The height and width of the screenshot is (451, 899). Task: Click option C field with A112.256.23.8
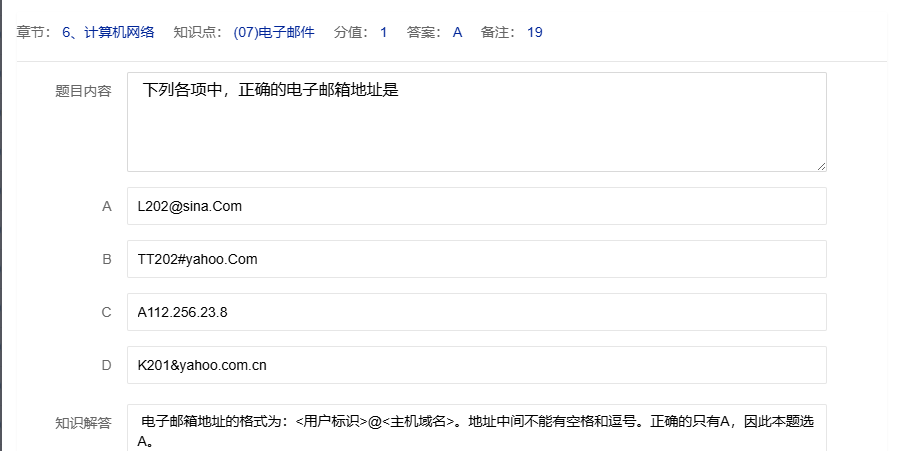[476, 312]
